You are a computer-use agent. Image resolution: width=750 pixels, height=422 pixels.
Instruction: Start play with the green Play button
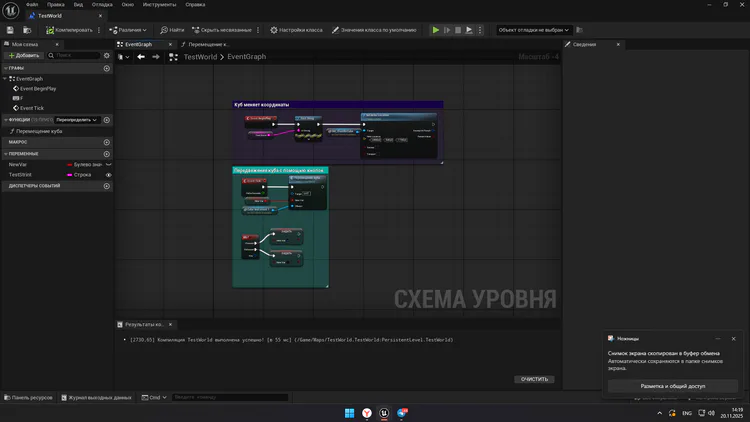[436, 30]
